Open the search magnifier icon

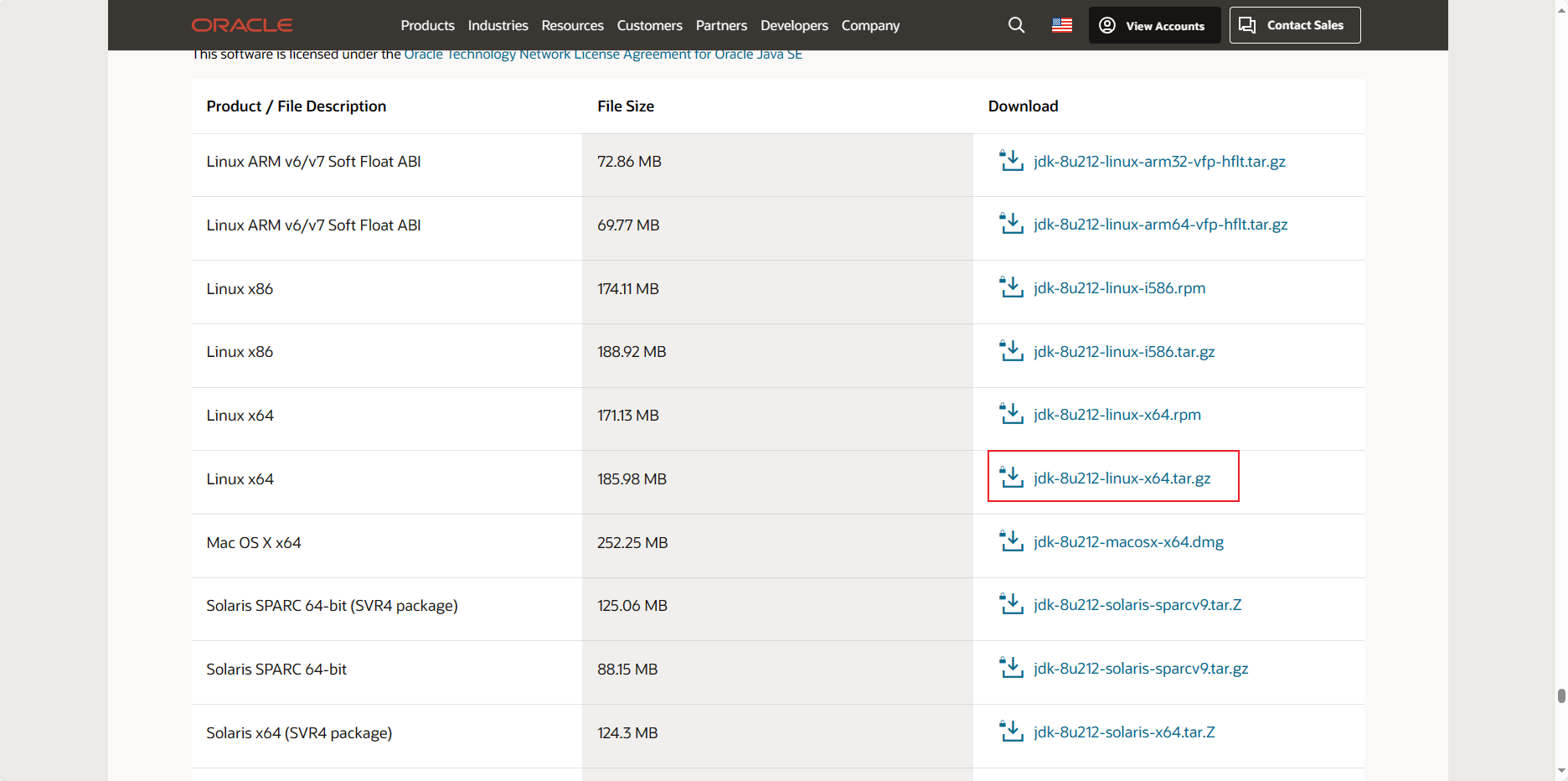(1016, 25)
